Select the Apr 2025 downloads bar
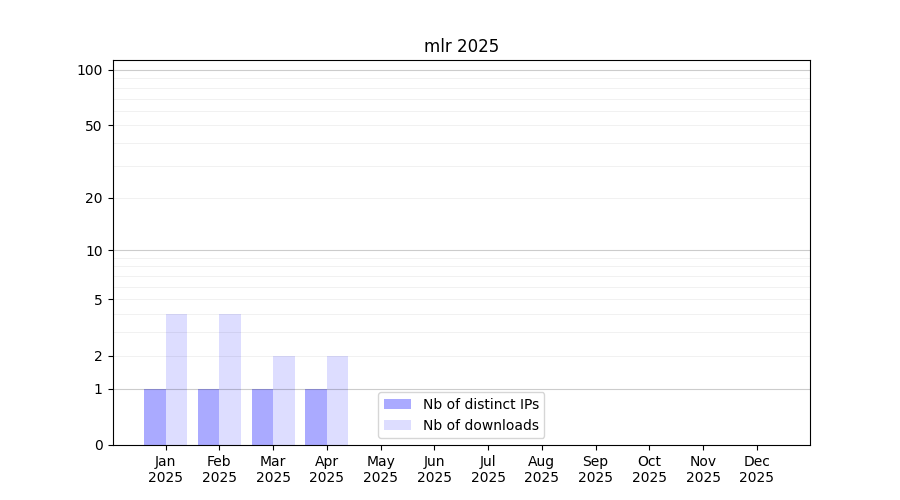This screenshot has width=900, height=500. (337, 400)
